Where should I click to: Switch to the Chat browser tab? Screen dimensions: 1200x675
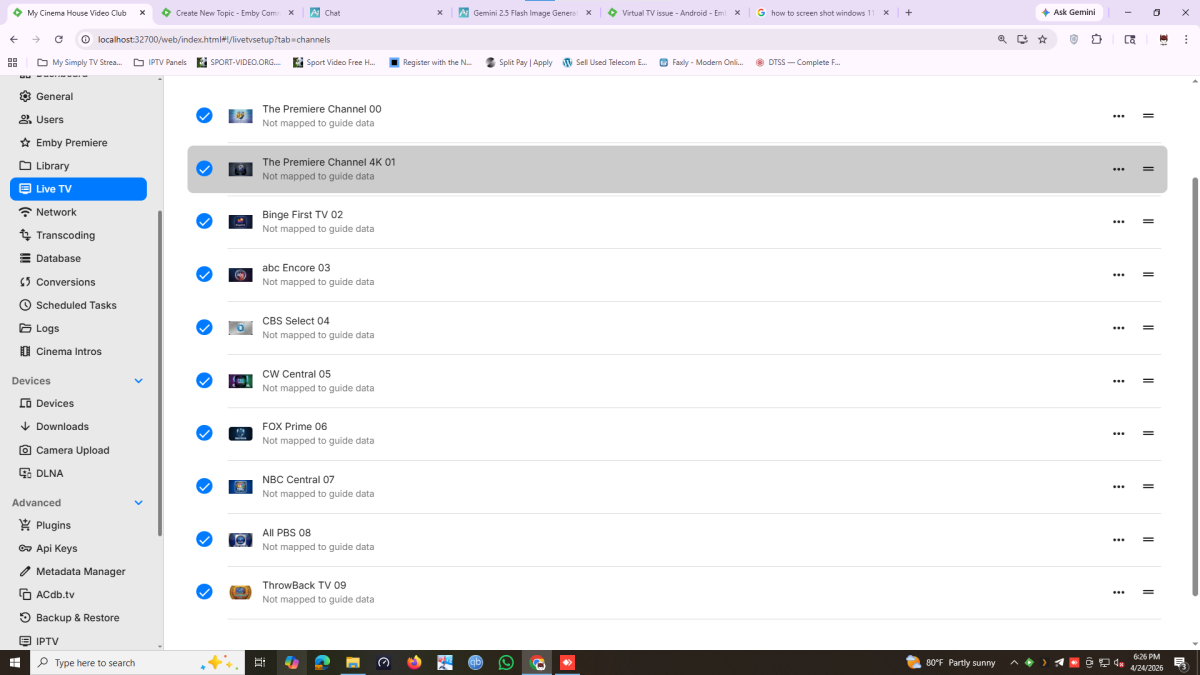(376, 13)
